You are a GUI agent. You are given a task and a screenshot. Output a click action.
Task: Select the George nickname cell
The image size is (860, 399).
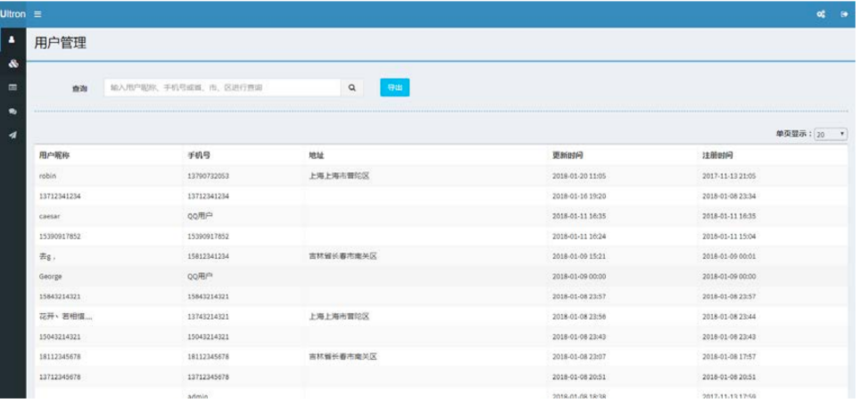50,277
